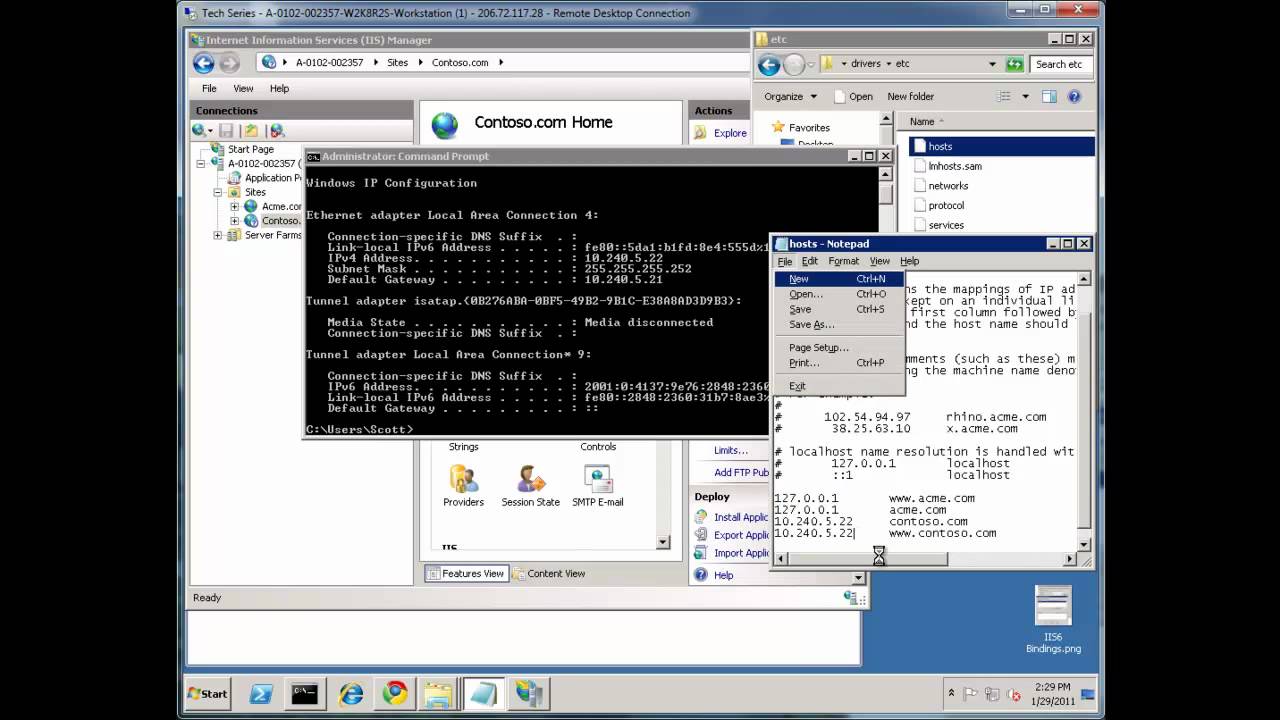Expand the Acme.com site node
The image size is (1280, 720).
[x=234, y=206]
